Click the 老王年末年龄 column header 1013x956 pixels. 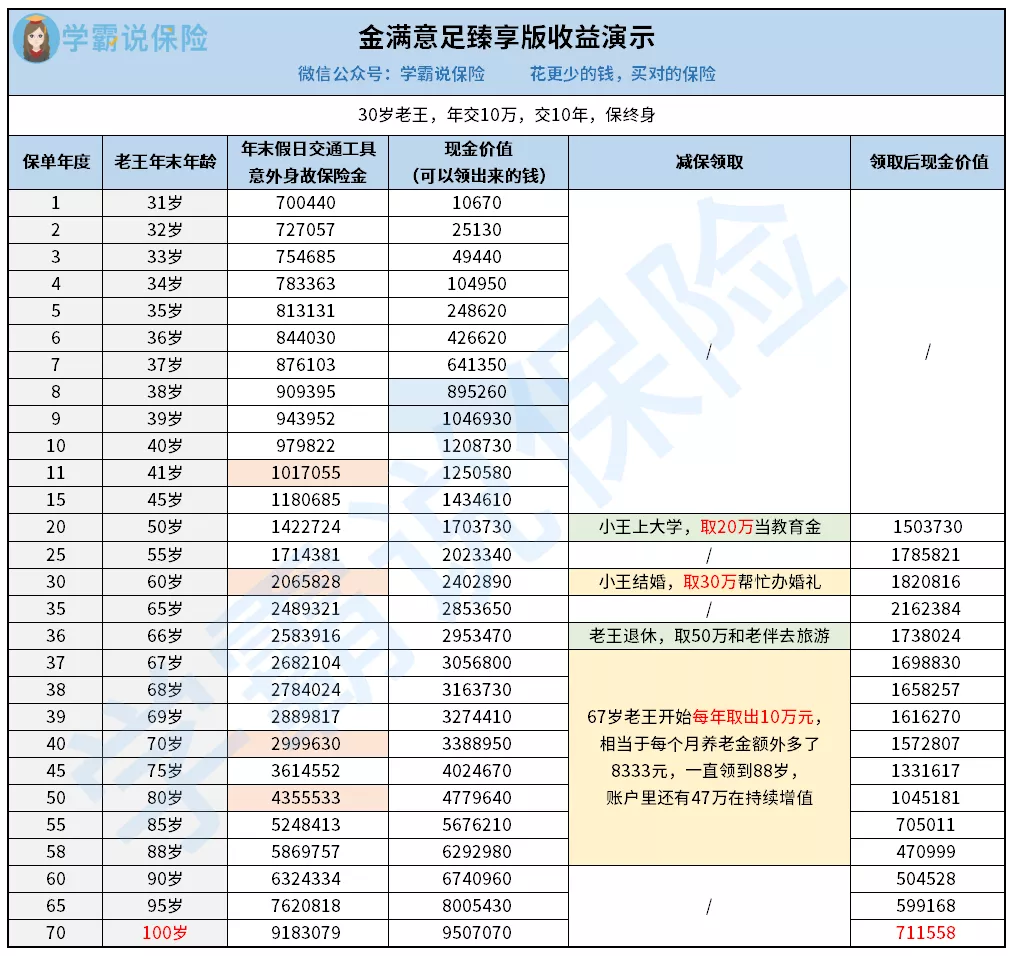(165, 162)
